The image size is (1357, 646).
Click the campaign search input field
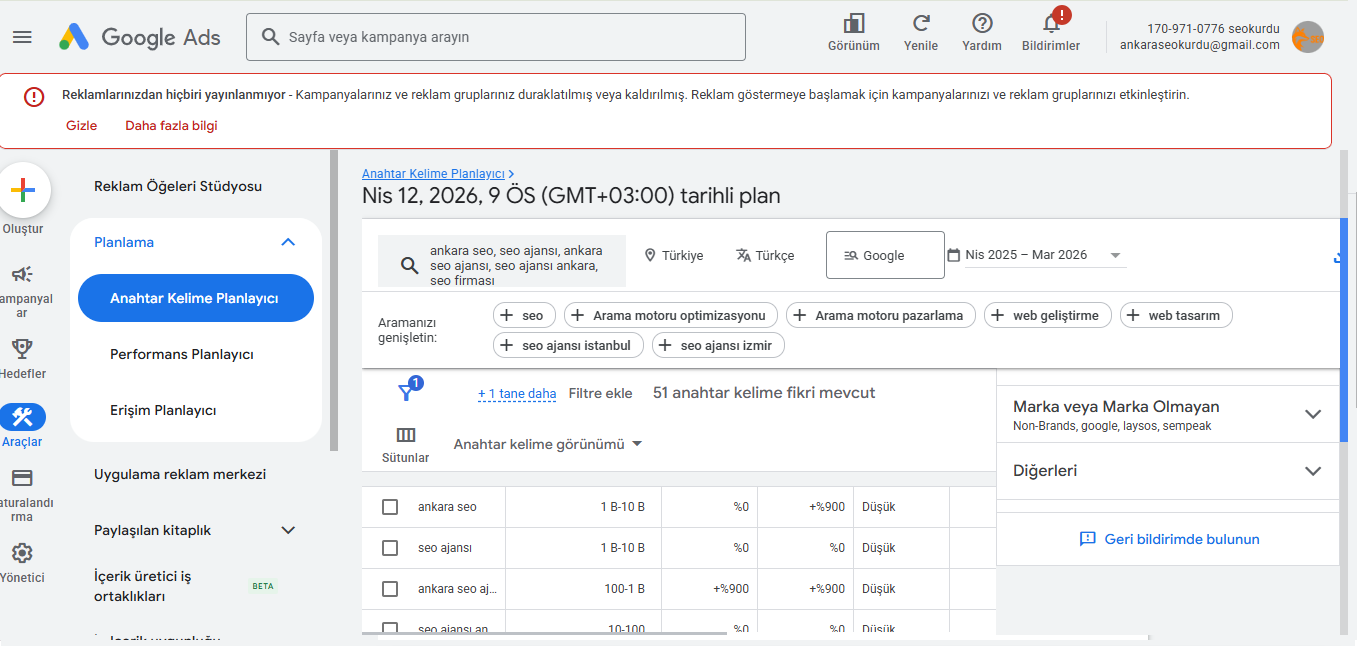[495, 37]
